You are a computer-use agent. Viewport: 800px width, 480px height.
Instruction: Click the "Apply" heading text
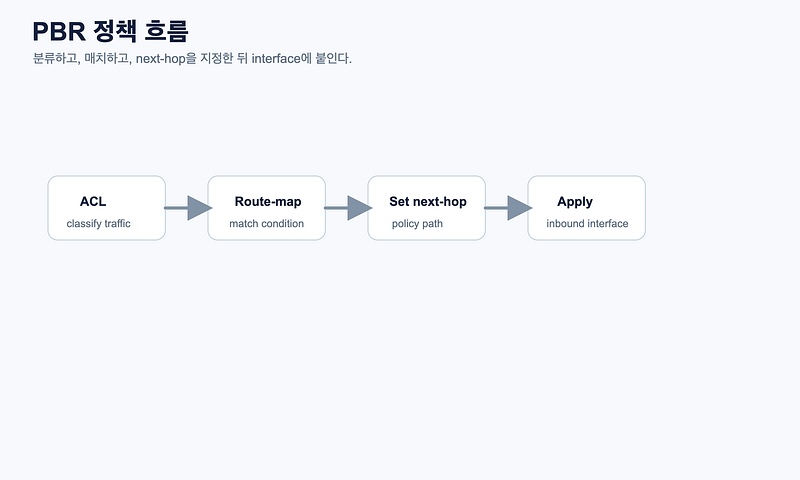point(575,202)
